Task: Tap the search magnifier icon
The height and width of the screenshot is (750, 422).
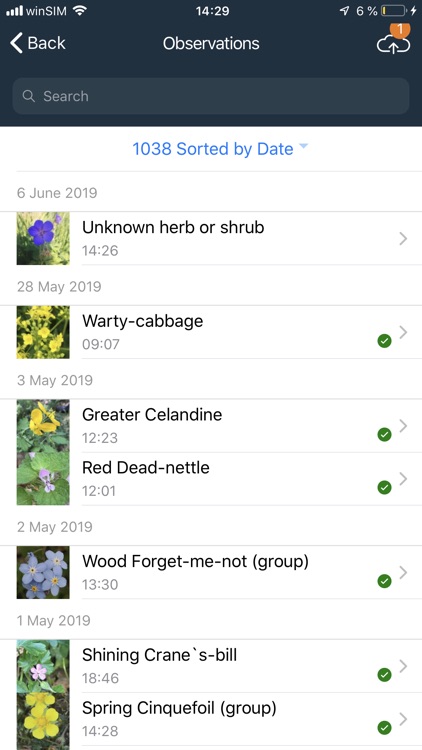Action: coord(29,96)
